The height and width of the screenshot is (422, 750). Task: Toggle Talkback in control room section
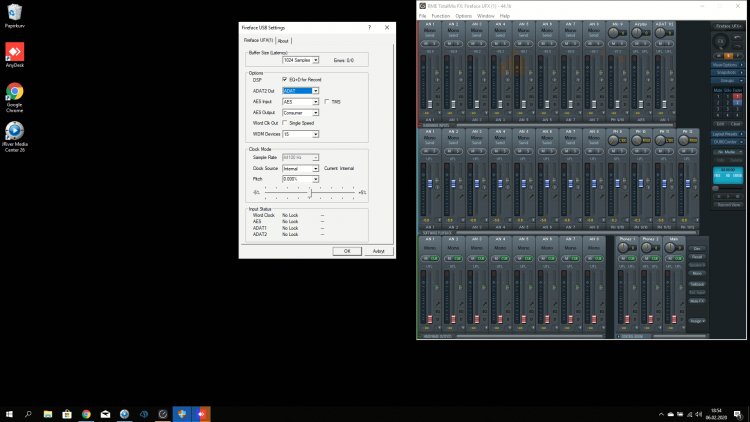697,284
